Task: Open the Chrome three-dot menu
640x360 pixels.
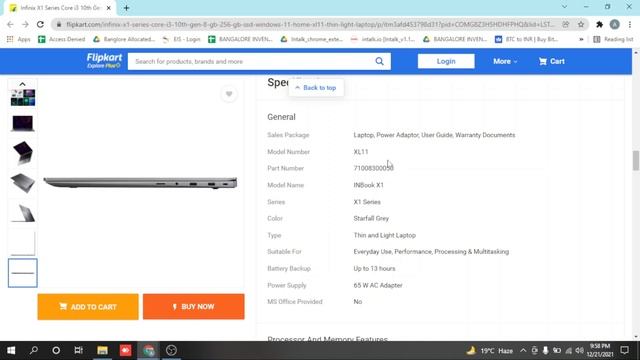Action: pos(630,24)
